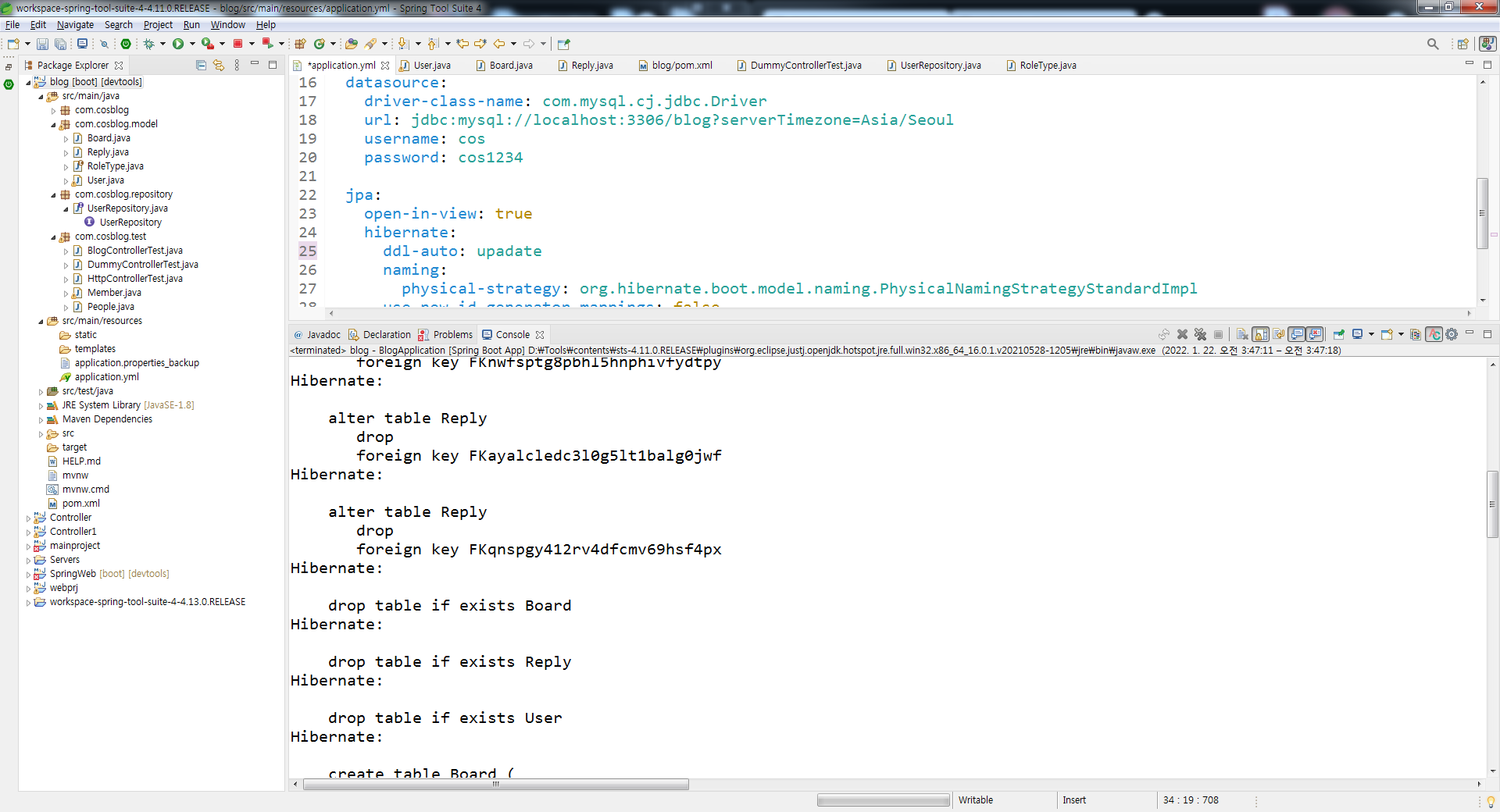1500x812 pixels.
Task: Run the application with green play icon
Action: 178,44
